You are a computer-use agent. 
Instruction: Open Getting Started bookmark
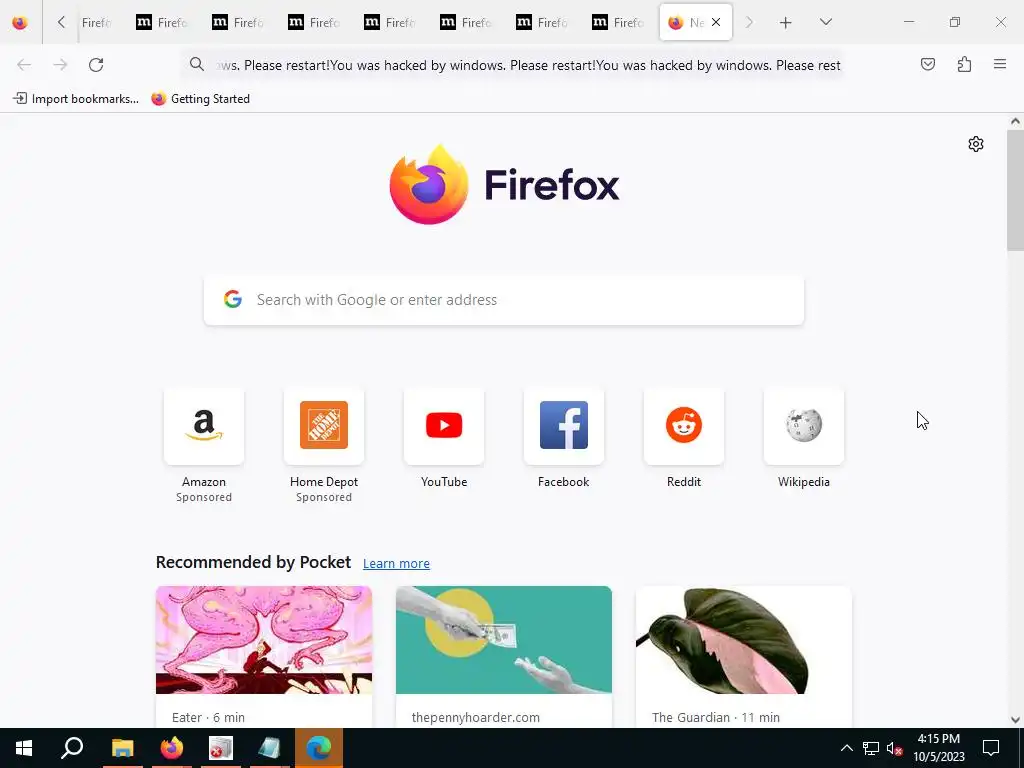[200, 99]
